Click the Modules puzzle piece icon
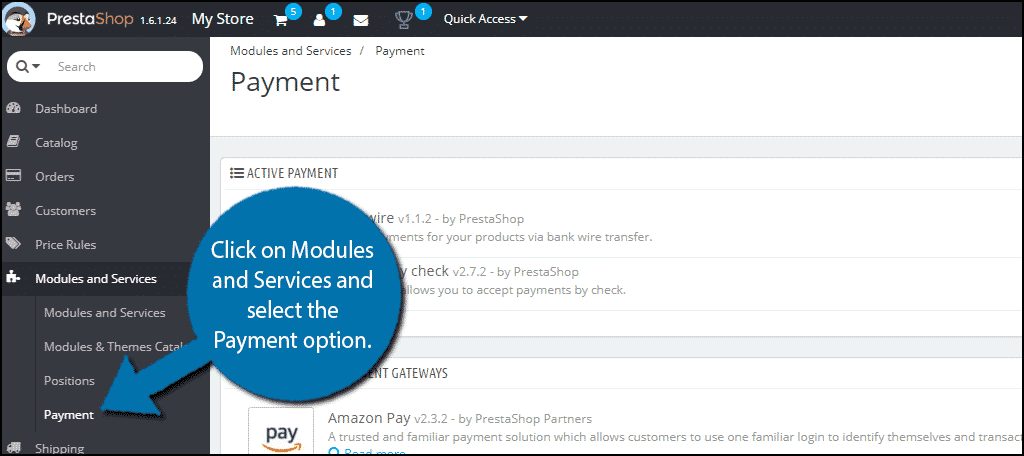 coord(14,278)
